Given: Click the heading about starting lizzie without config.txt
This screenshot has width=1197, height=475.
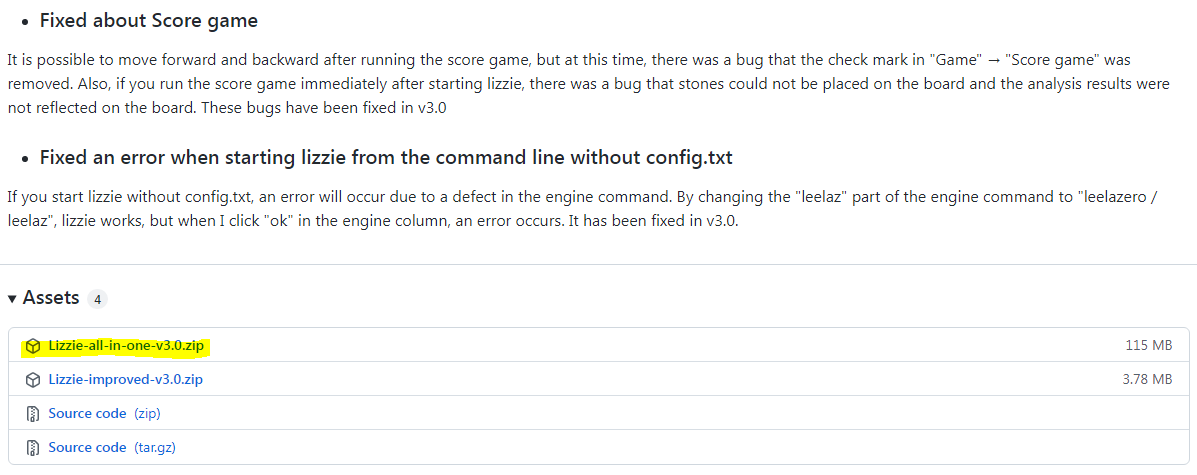Looking at the screenshot, I should pos(386,158).
